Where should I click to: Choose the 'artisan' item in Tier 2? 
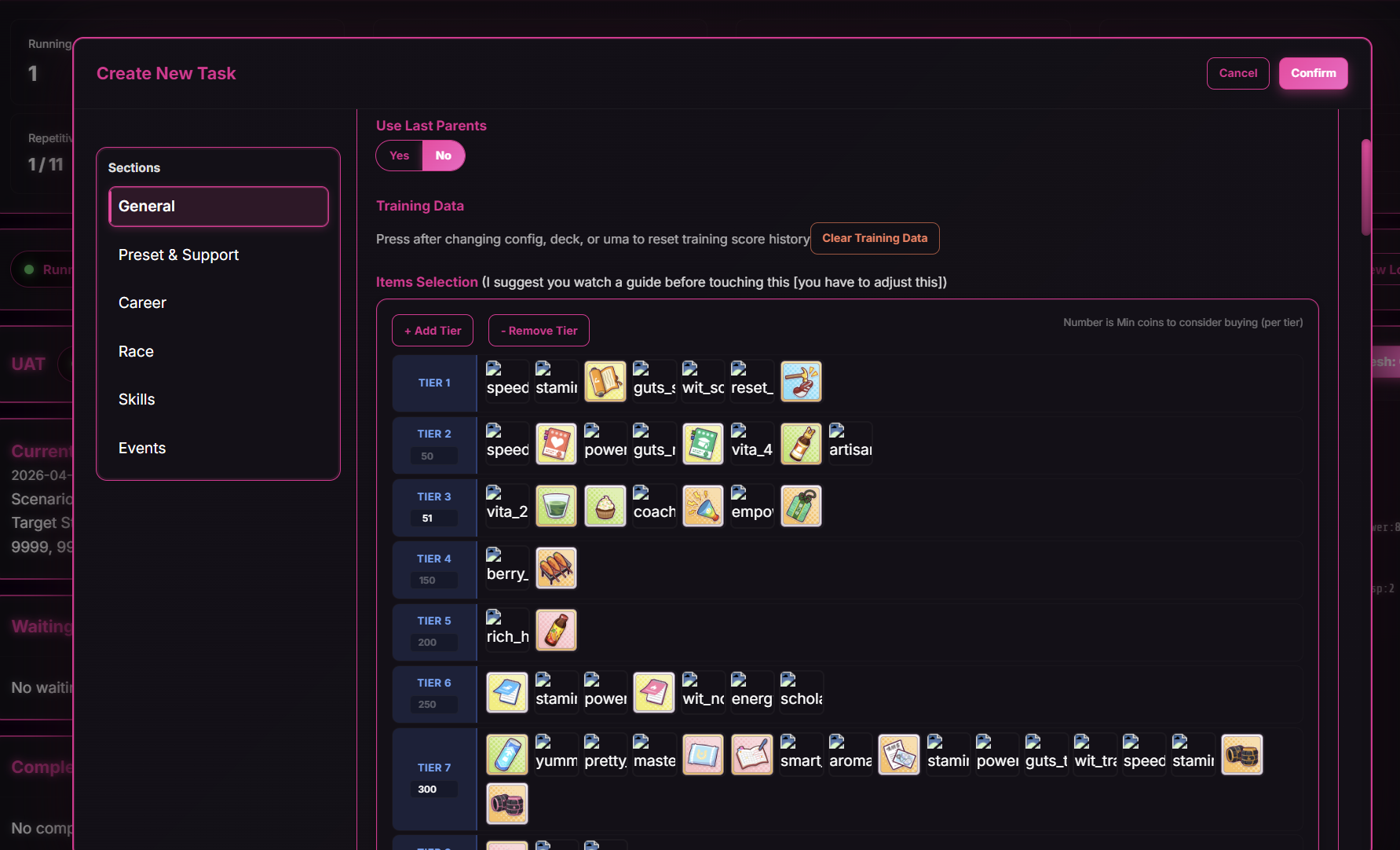click(850, 444)
